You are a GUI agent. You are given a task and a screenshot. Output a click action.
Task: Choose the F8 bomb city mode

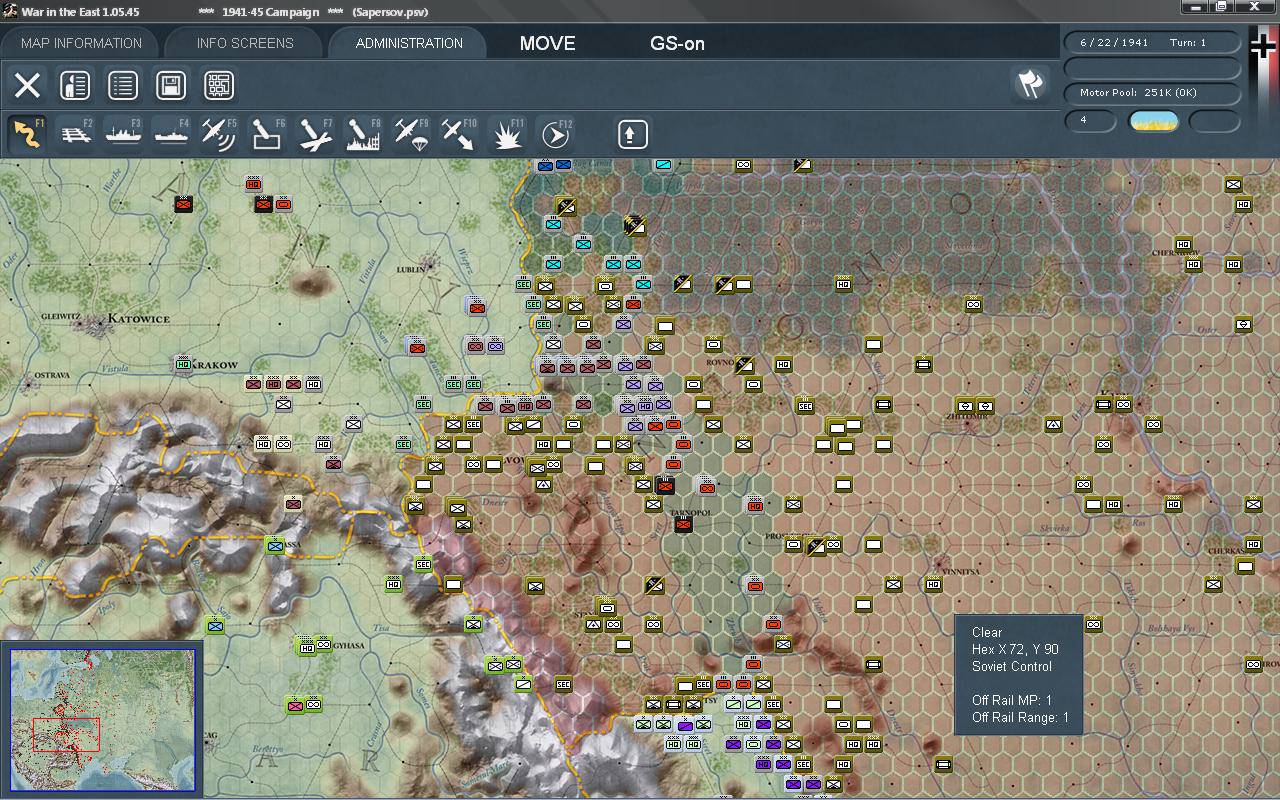(x=363, y=134)
